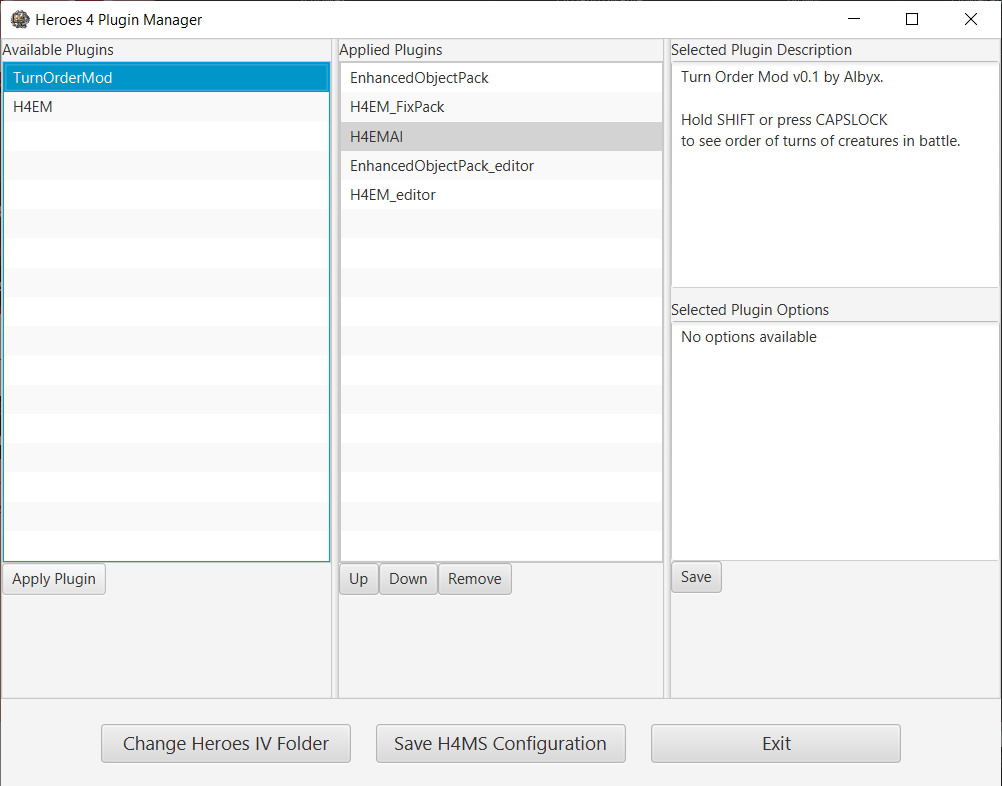This screenshot has height=786, width=1002.
Task: Exit the Plugin Manager
Action: point(776,743)
